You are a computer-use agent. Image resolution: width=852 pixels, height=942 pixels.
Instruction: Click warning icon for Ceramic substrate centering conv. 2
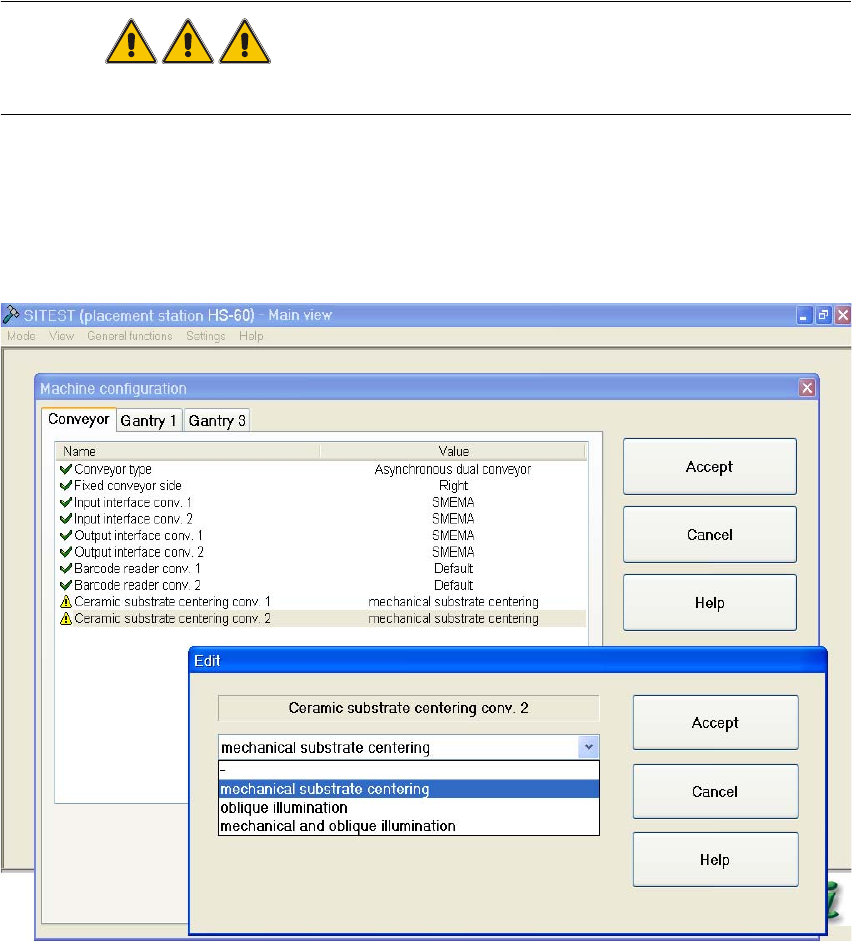click(x=66, y=619)
